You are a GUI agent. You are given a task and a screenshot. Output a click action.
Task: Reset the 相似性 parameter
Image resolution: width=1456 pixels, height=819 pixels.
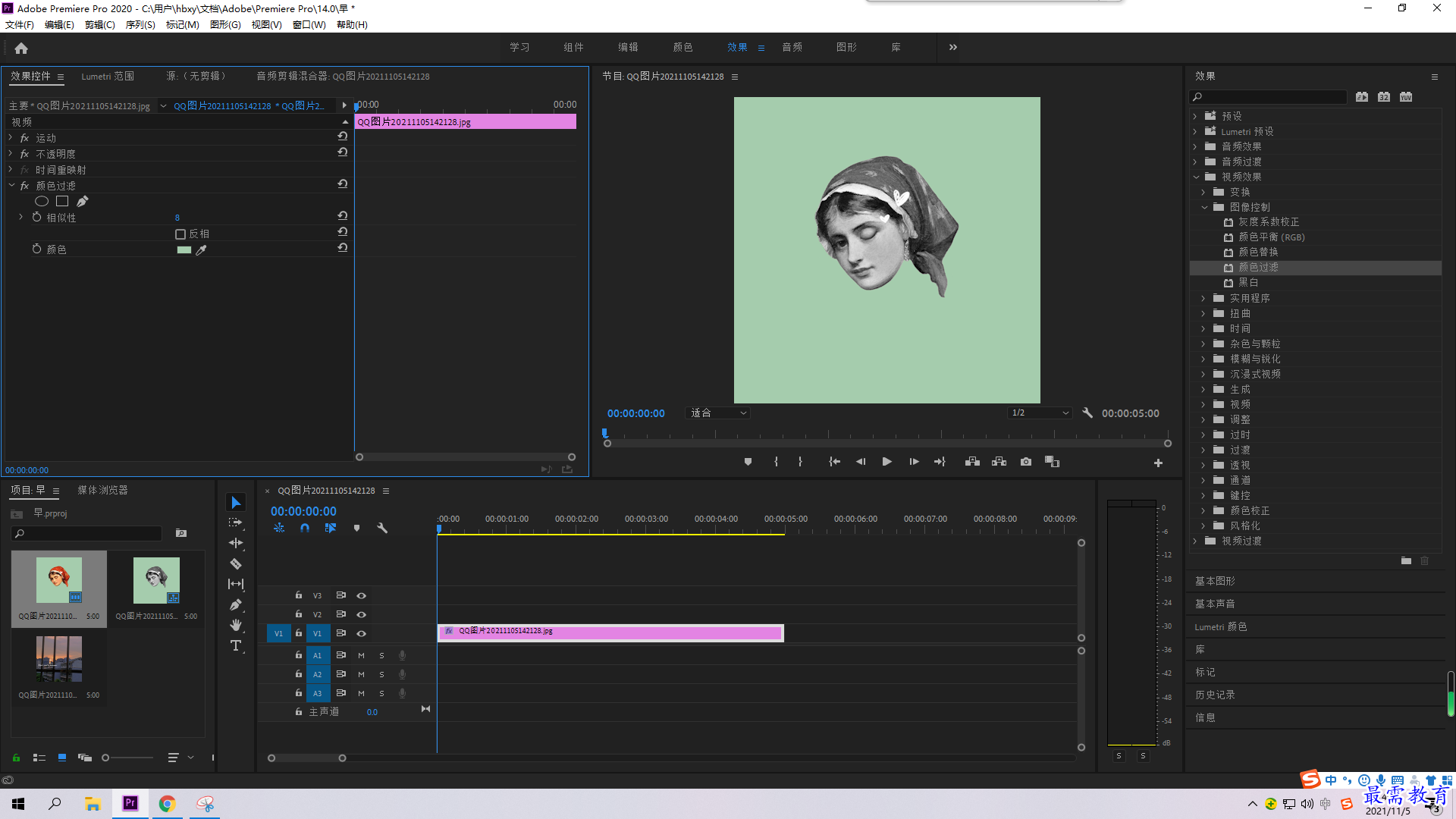tap(343, 216)
